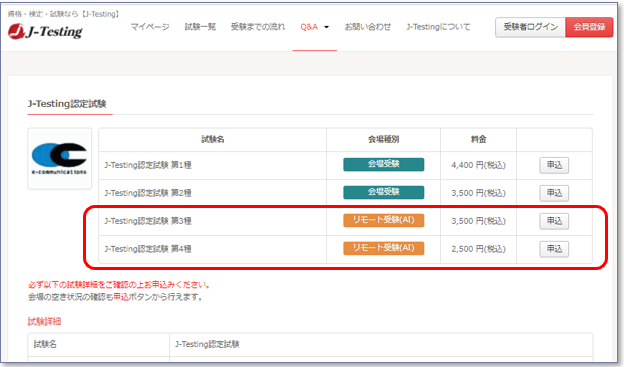
Task: Go to 試験一覧 in the navigation
Action: [x=200, y=27]
